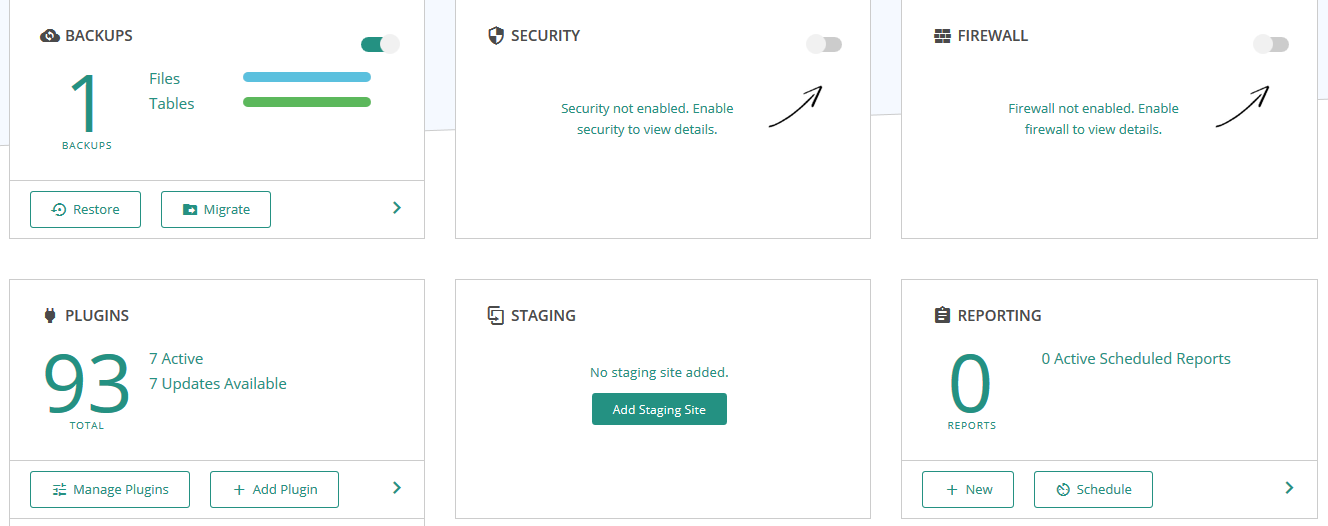Open Reporting details via chevron arrow
1328x526 pixels.
pos(1289,488)
